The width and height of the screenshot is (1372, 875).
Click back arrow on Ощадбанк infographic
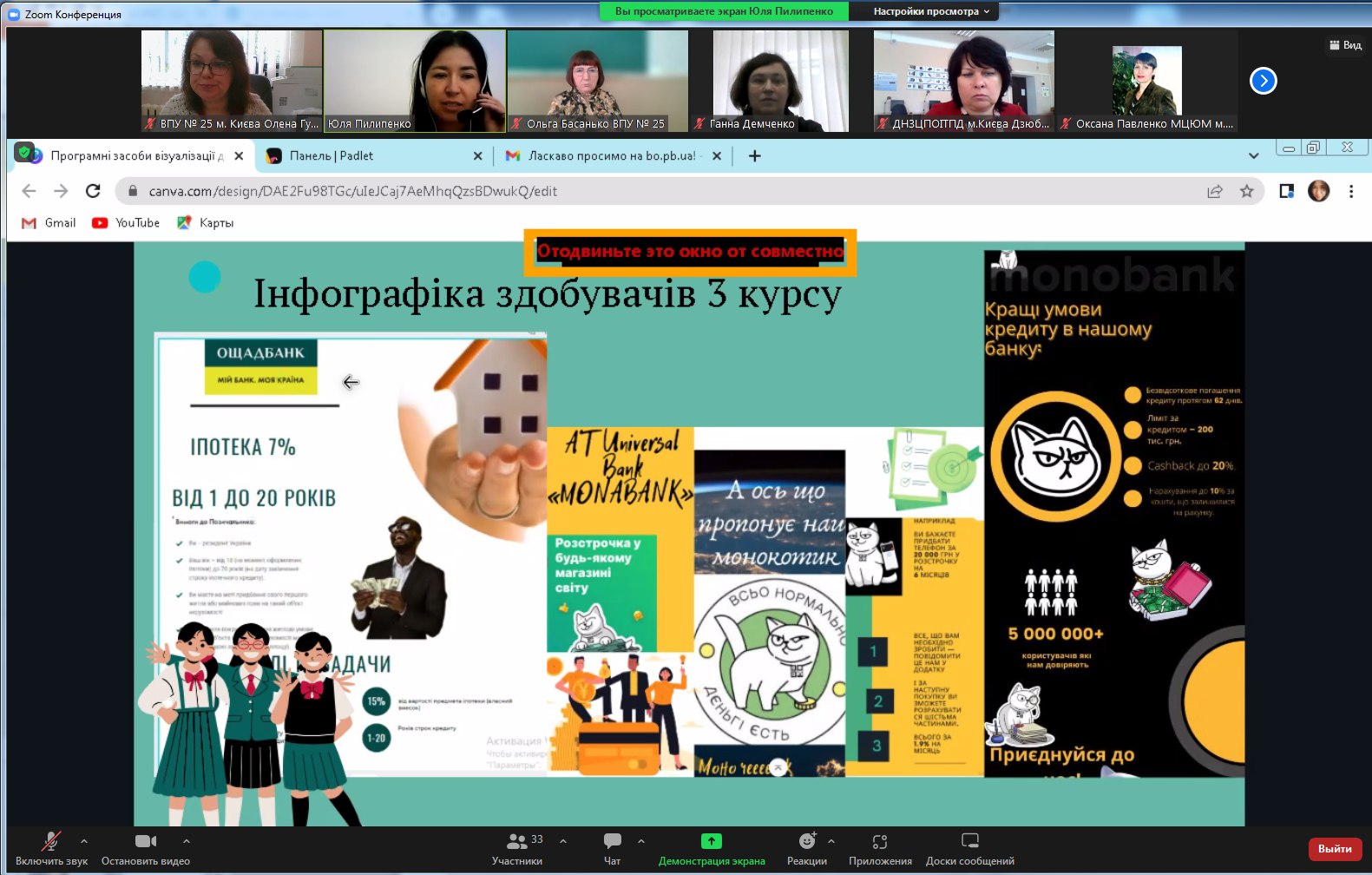351,382
